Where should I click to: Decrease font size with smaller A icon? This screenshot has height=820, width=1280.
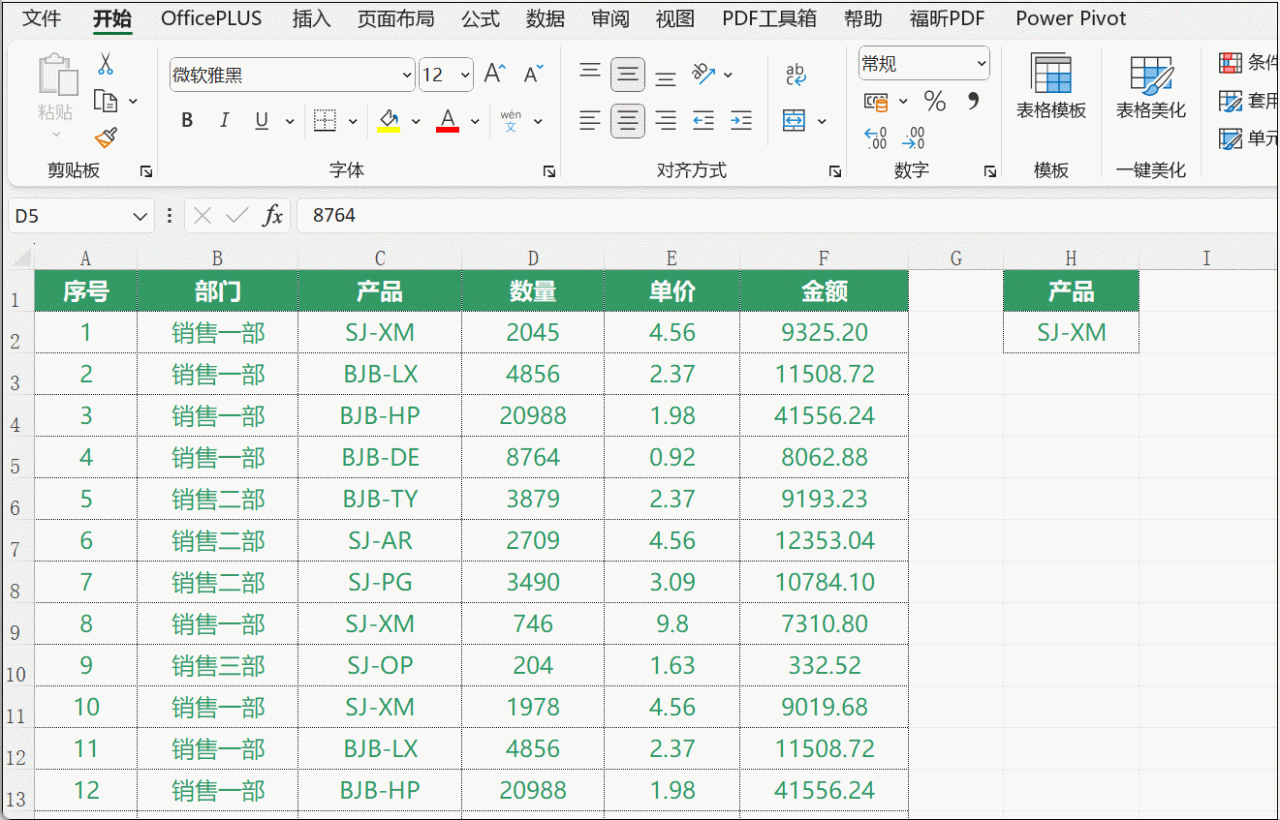pos(533,74)
